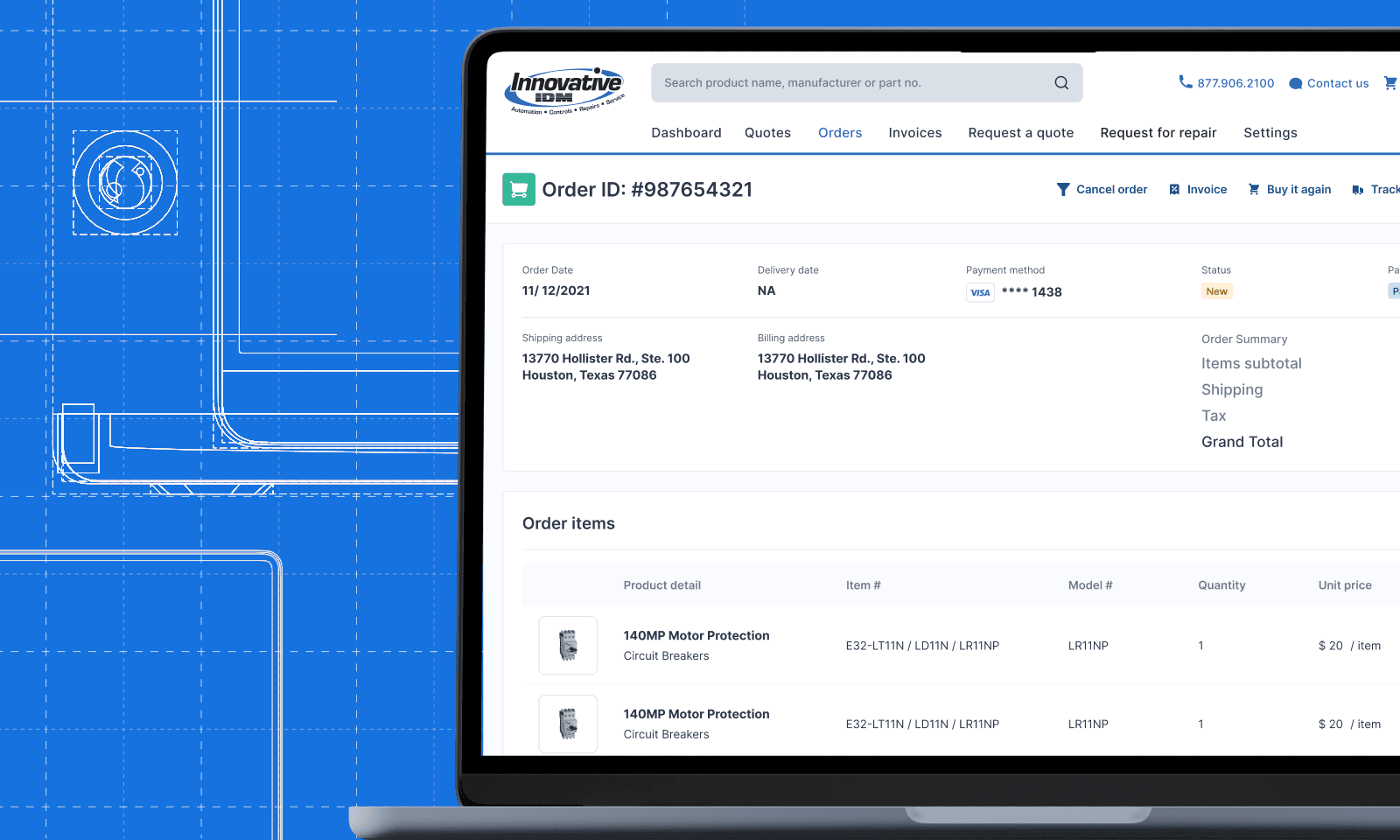
Task: Open Request for repair tab
Action: [x=1158, y=133]
